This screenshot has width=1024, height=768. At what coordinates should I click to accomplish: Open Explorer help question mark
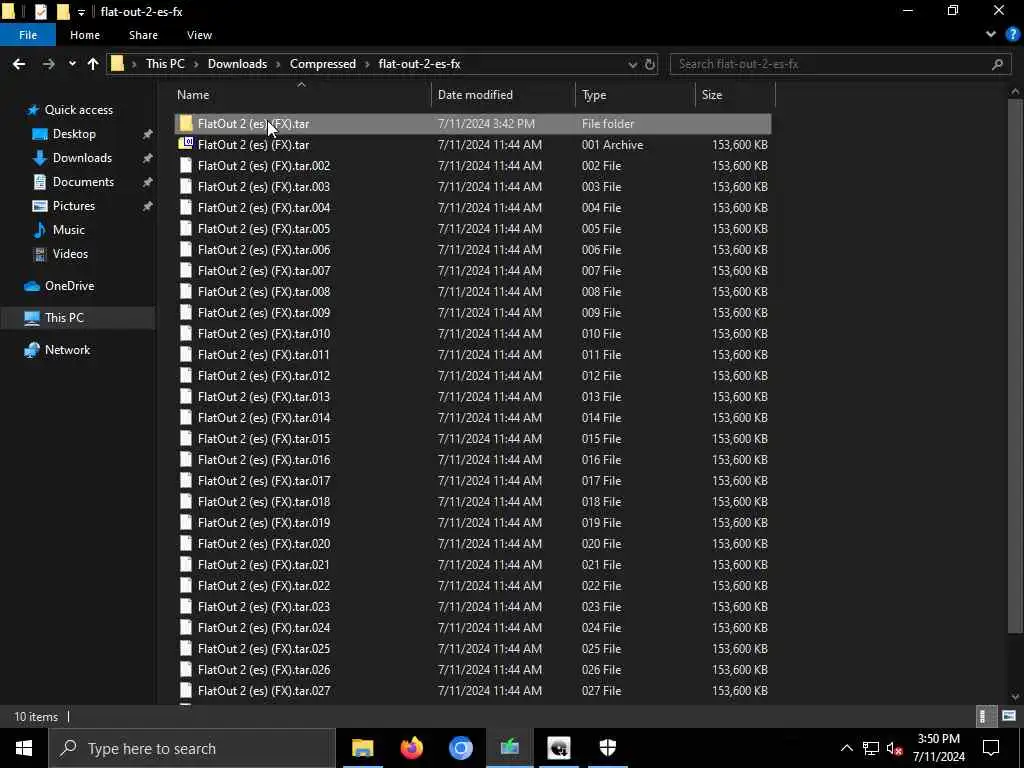click(x=1012, y=35)
